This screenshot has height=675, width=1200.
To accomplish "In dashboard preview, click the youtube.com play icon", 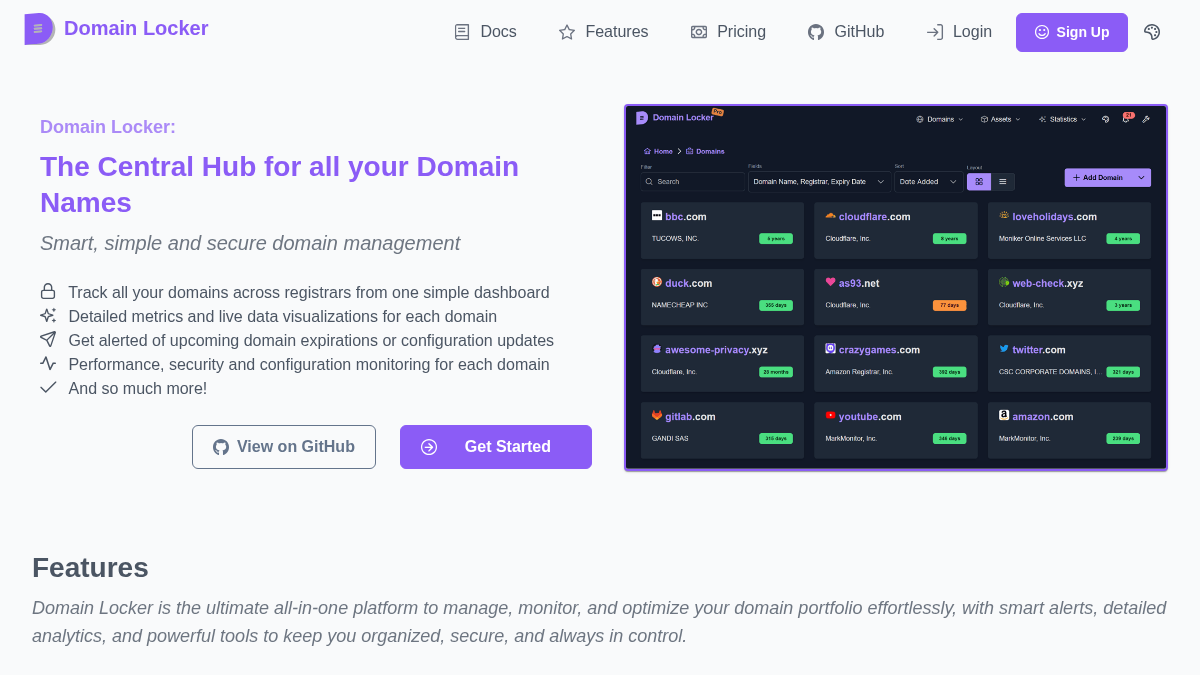I will 830,415.
